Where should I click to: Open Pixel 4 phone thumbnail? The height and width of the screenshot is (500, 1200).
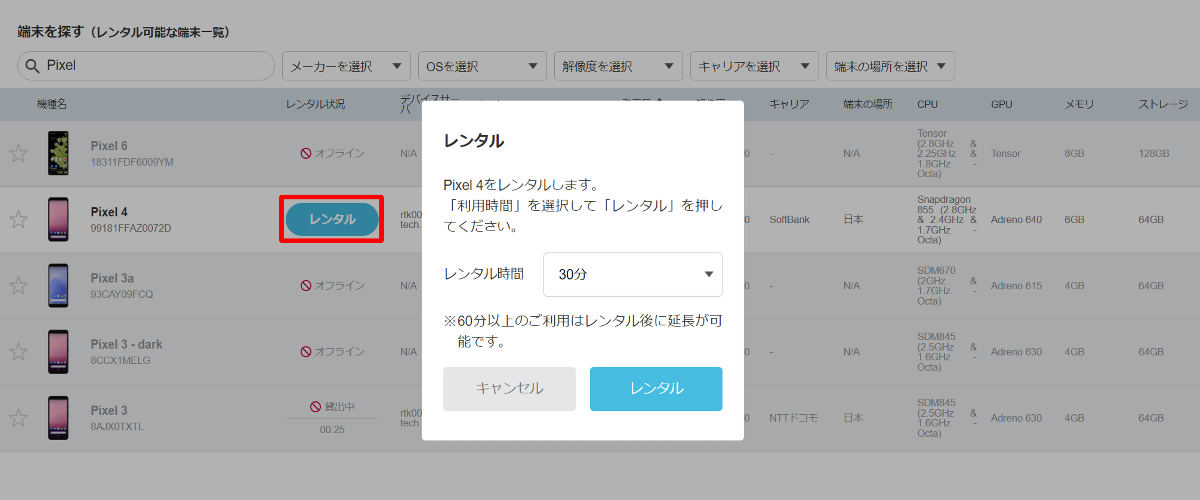pyautogui.click(x=58, y=220)
